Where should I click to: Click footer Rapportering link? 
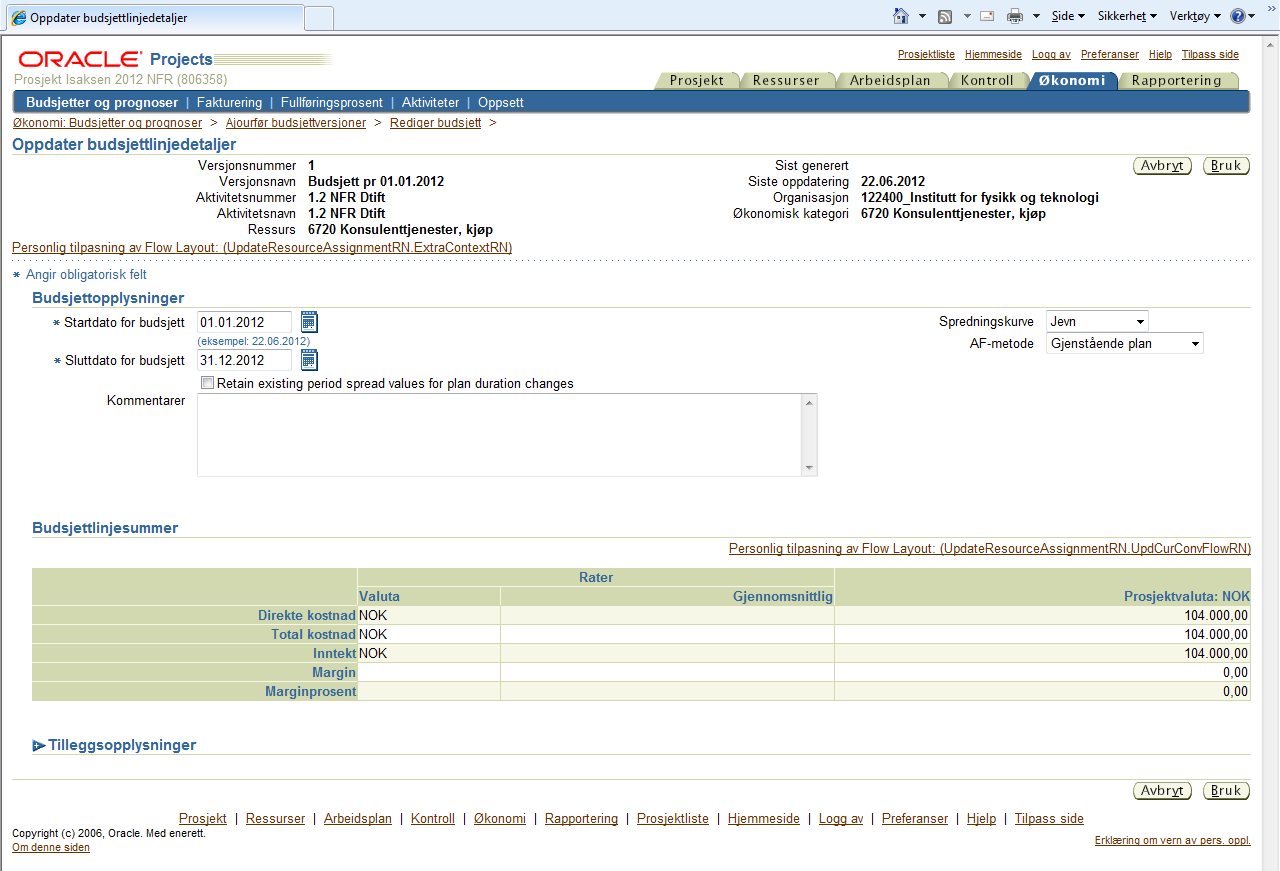tap(581, 818)
